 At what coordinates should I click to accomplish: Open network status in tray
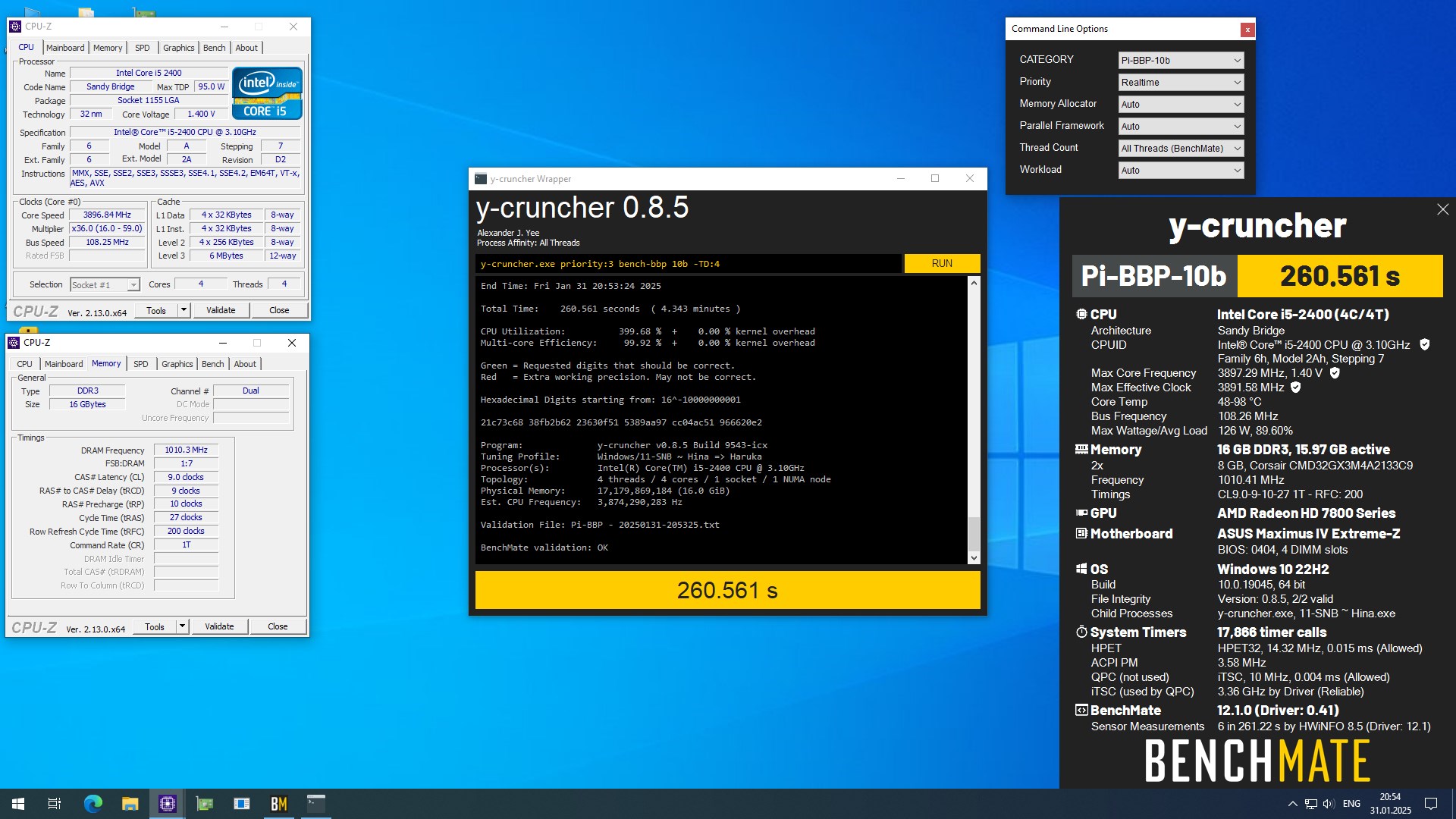[1310, 804]
